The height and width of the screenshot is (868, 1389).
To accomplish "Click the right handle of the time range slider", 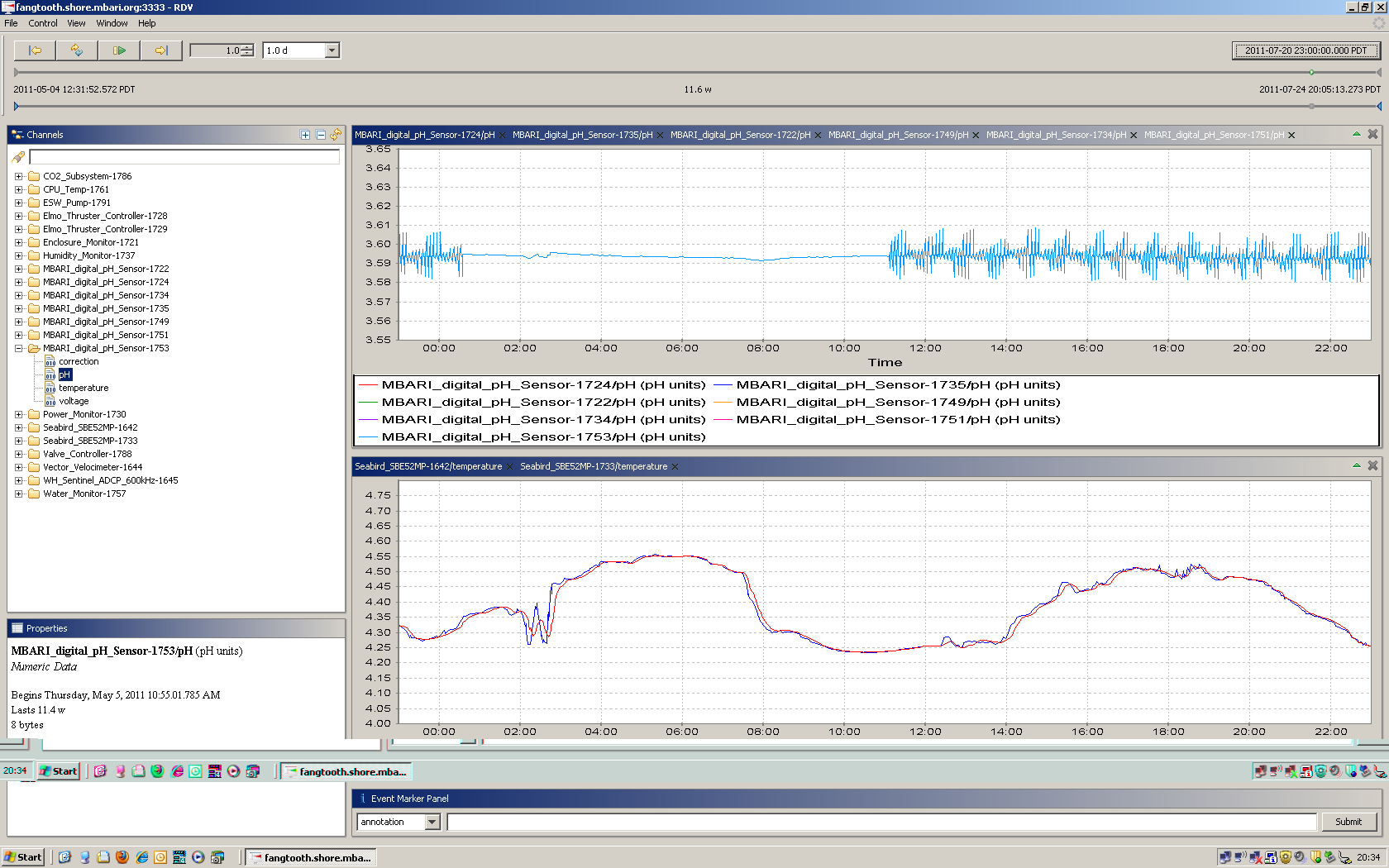I will point(1378,106).
